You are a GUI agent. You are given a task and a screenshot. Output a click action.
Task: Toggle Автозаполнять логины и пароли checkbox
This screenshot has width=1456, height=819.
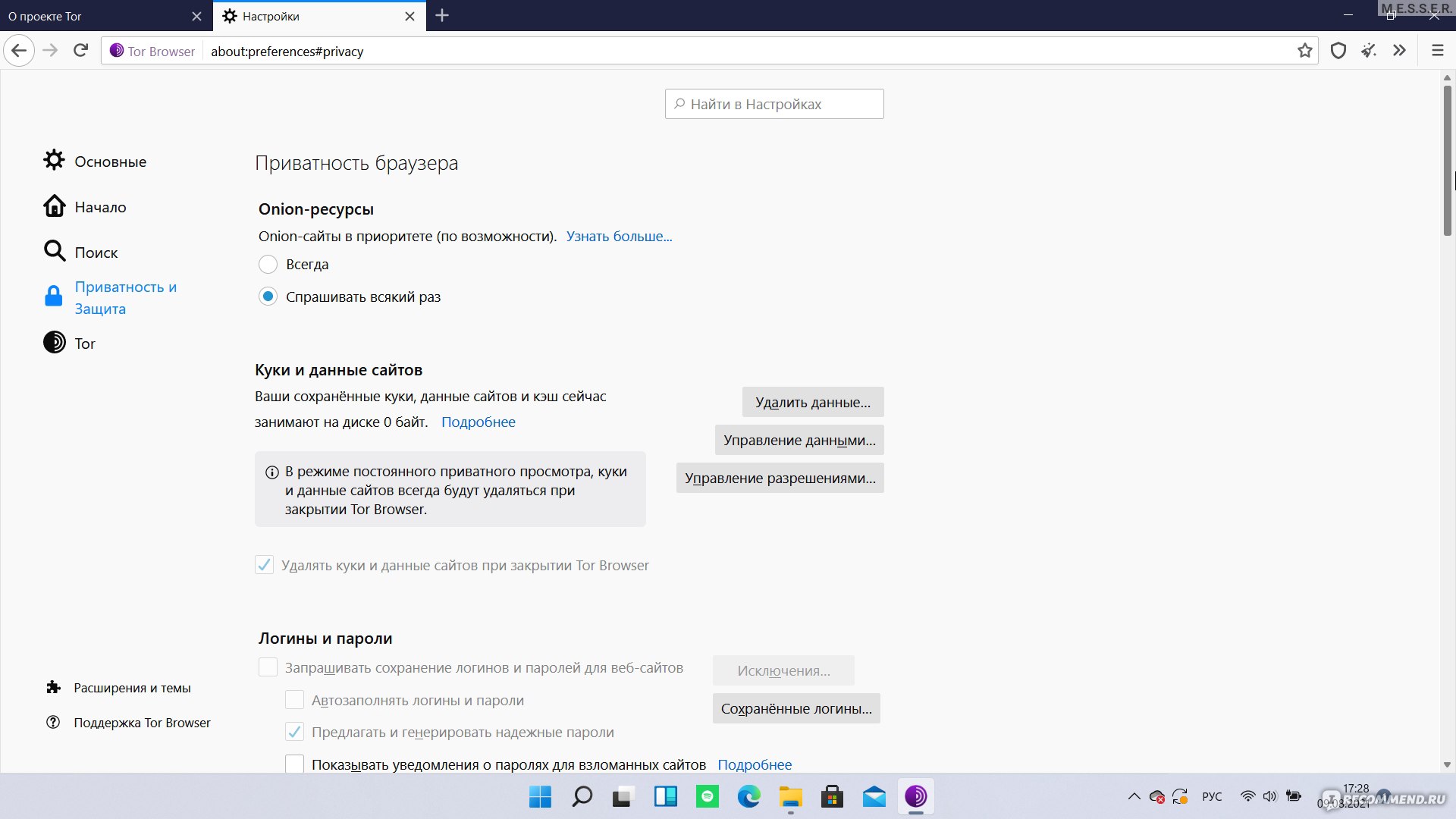(294, 699)
